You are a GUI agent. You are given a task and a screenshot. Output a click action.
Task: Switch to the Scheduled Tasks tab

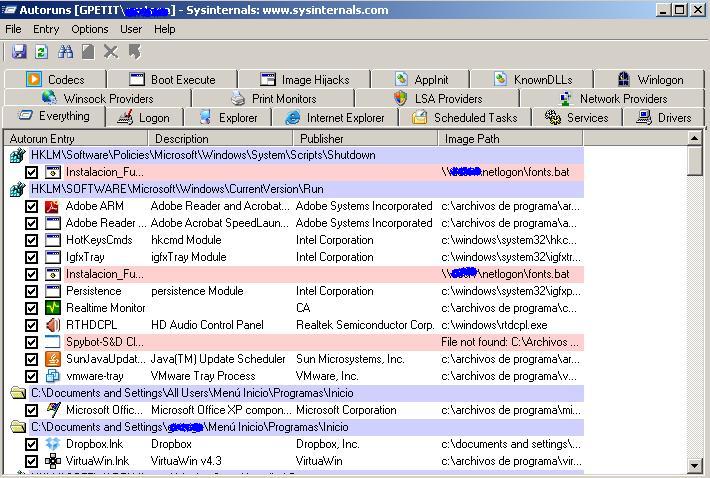465,118
